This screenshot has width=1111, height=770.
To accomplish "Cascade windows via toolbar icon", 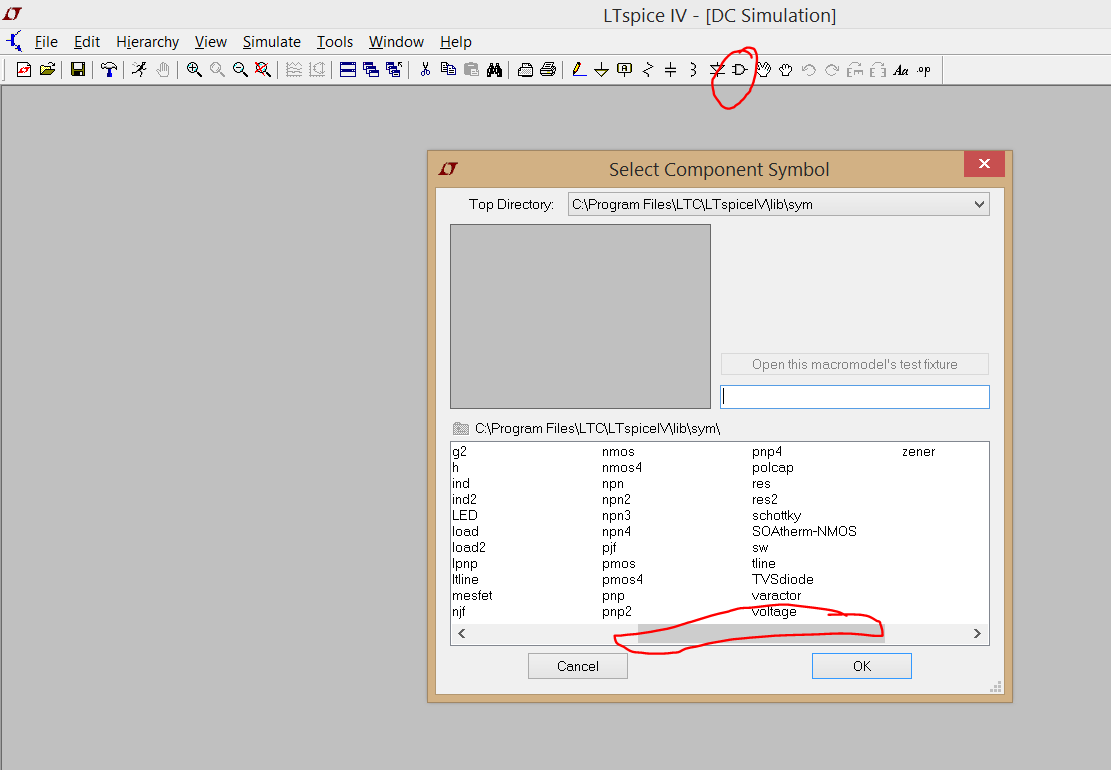I will [x=371, y=69].
